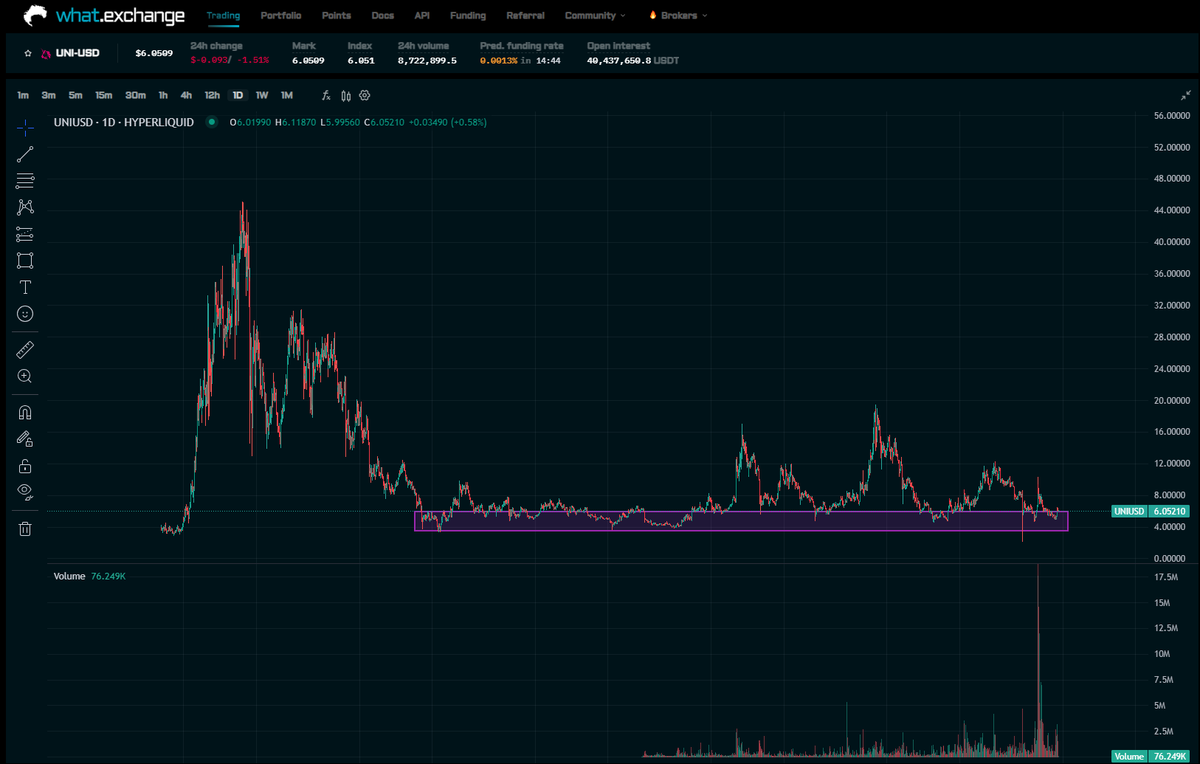1200x764 pixels.
Task: Open the Trading tab
Action: pos(223,16)
